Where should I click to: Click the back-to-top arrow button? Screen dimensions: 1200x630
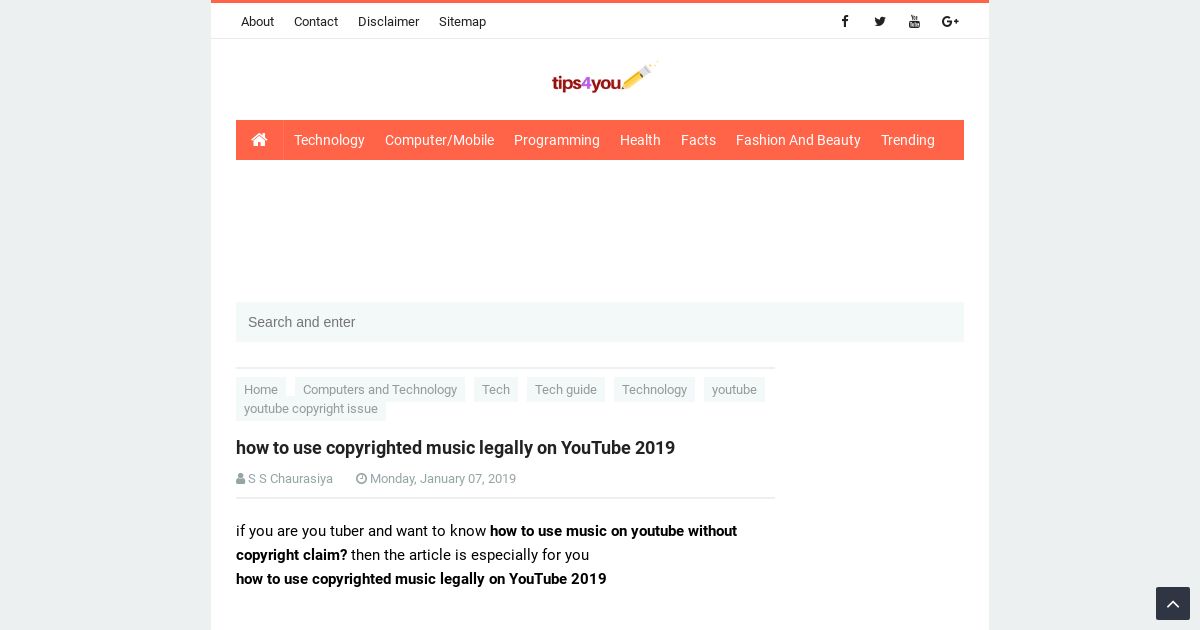coord(1173,604)
